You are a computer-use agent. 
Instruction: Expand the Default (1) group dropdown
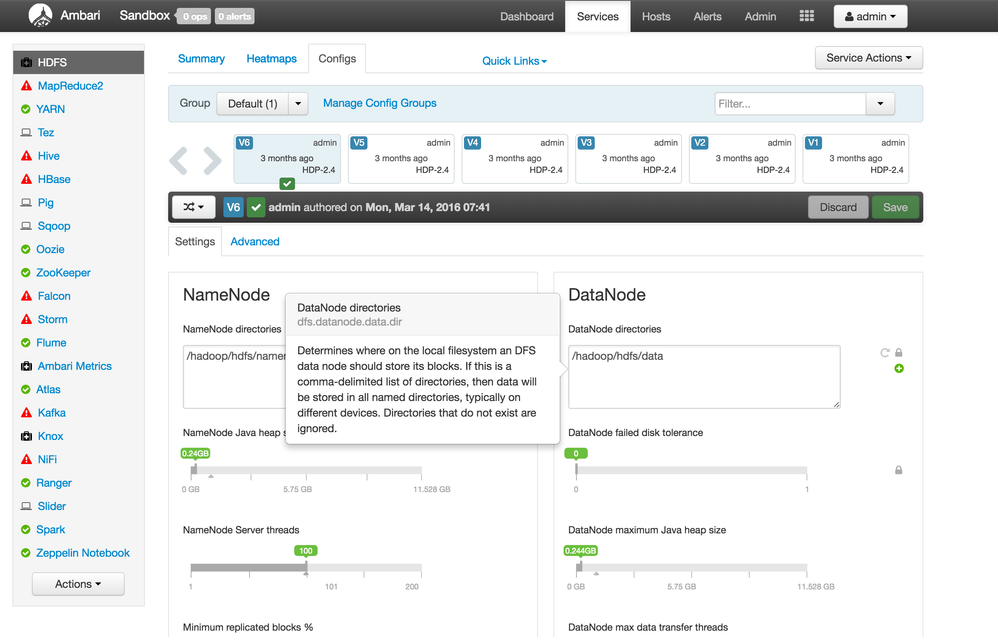pyautogui.click(x=298, y=104)
